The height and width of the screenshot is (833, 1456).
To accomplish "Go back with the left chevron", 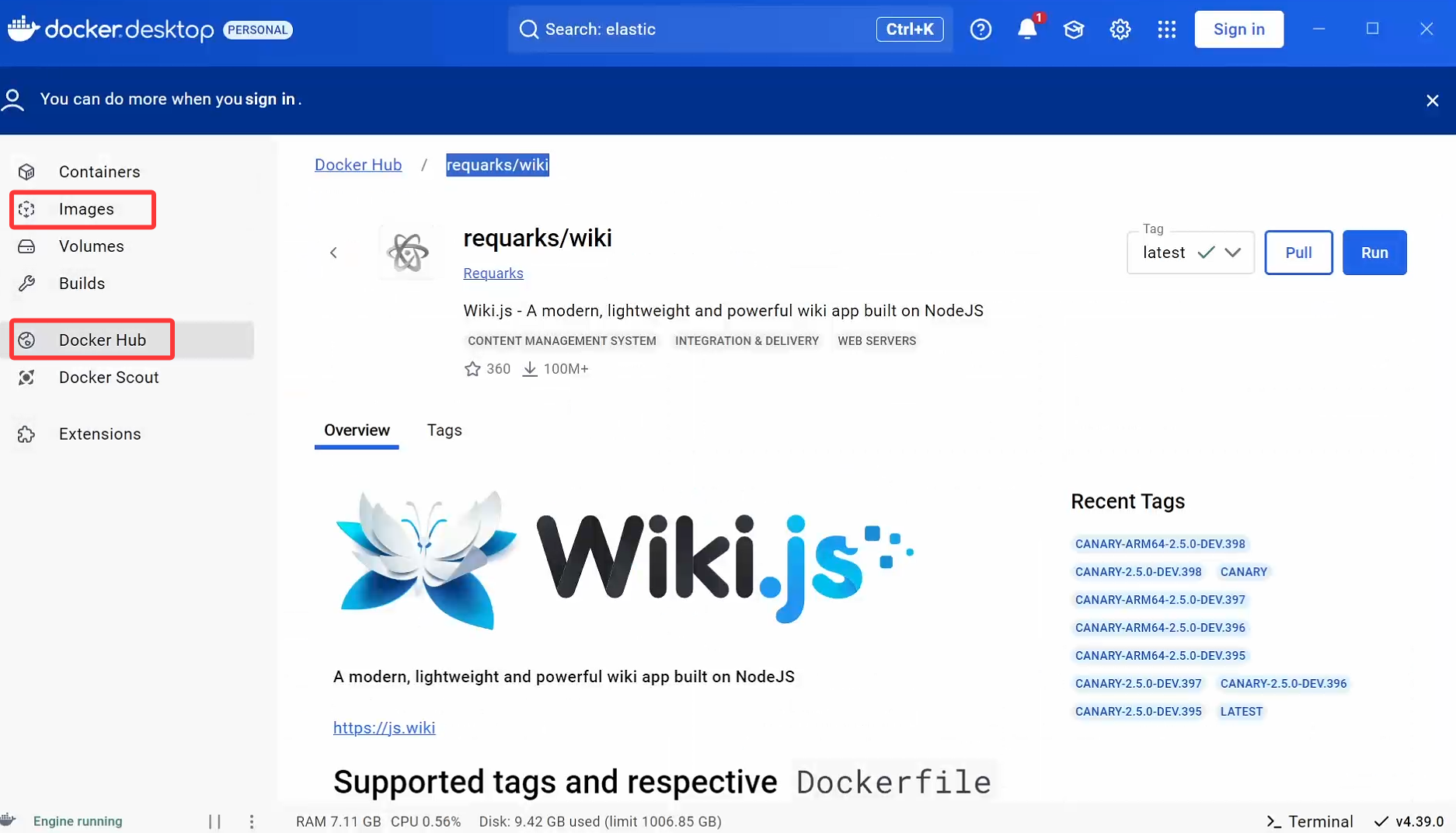I will click(333, 253).
